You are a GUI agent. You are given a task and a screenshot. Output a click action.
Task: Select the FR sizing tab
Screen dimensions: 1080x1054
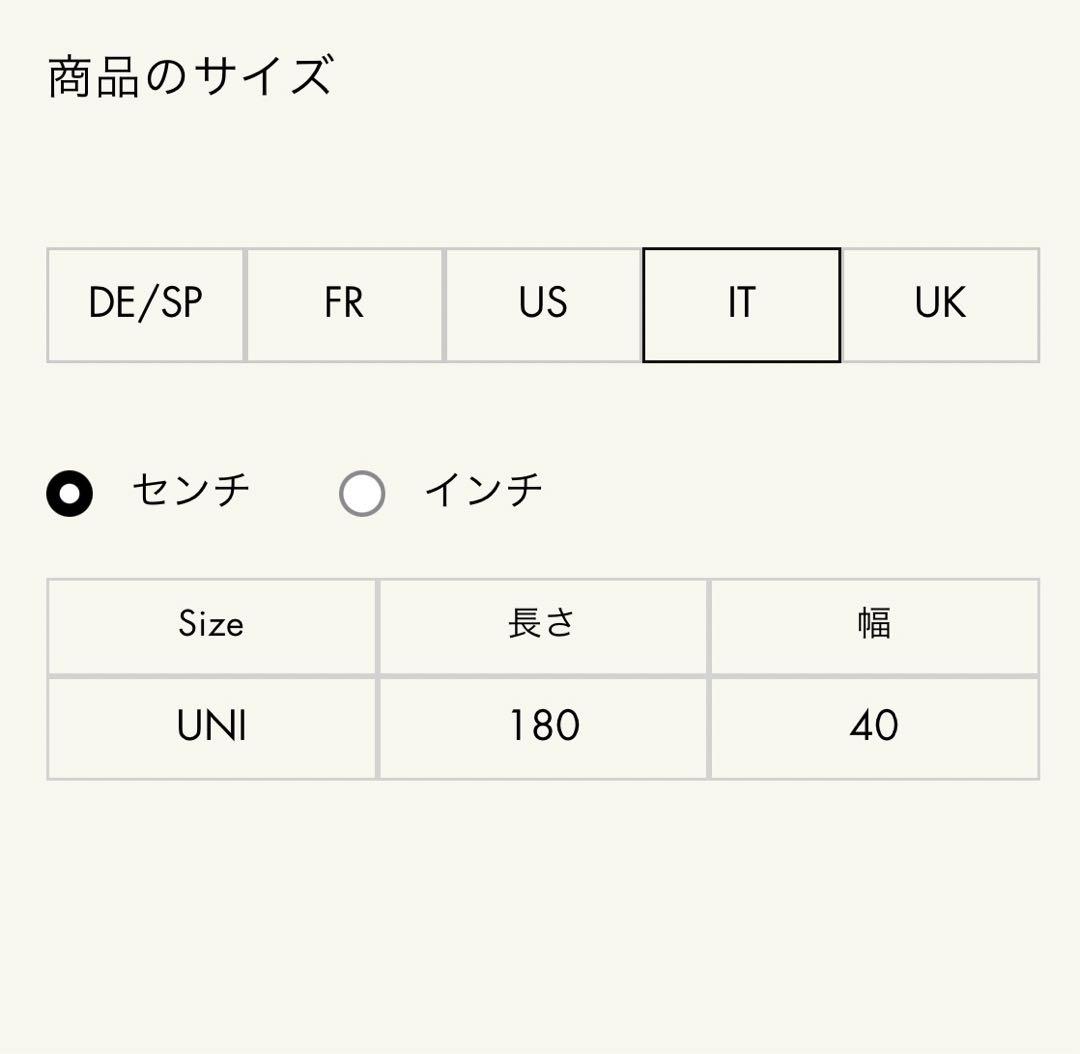(x=343, y=304)
